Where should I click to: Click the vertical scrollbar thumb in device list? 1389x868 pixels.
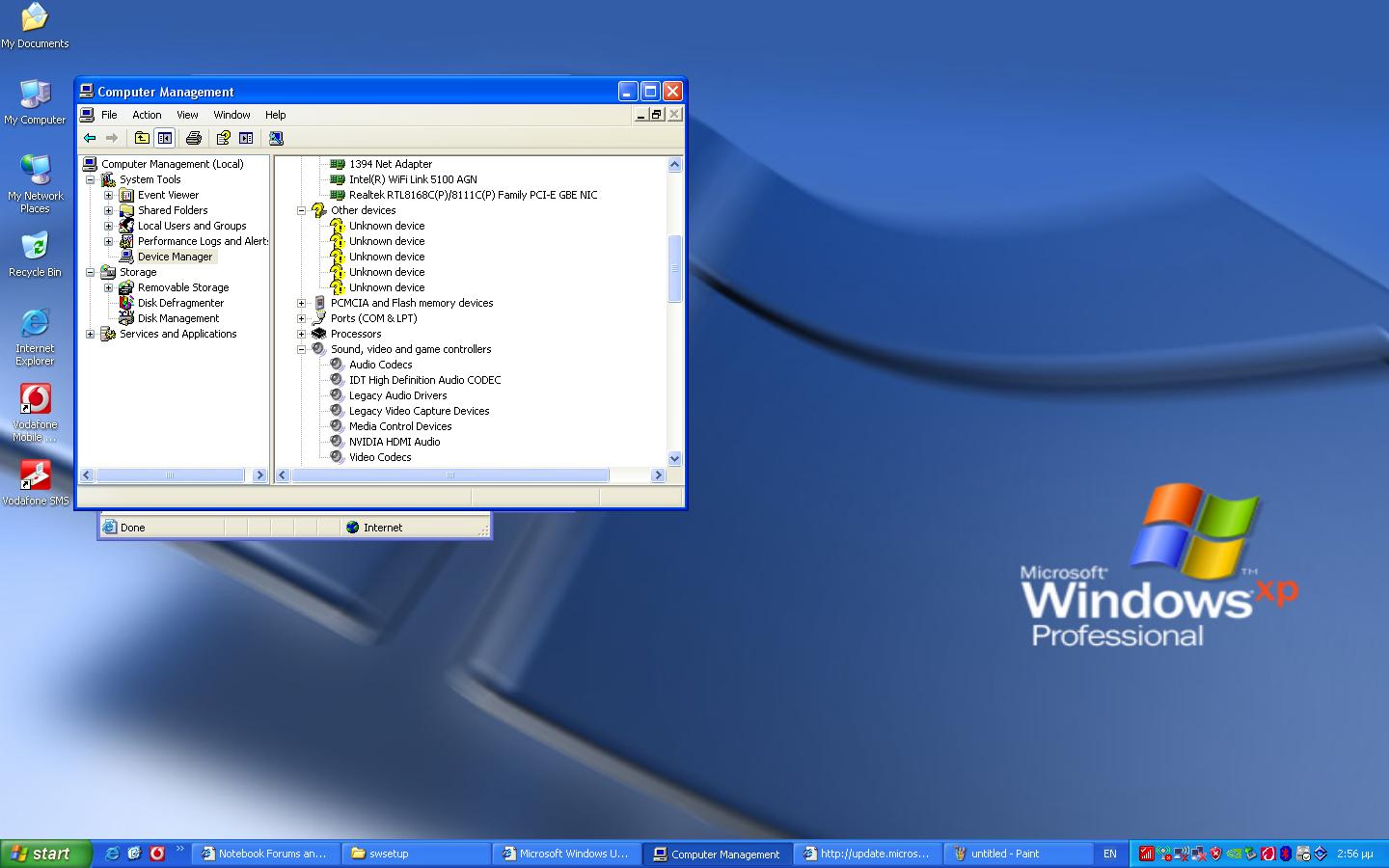[x=674, y=269]
